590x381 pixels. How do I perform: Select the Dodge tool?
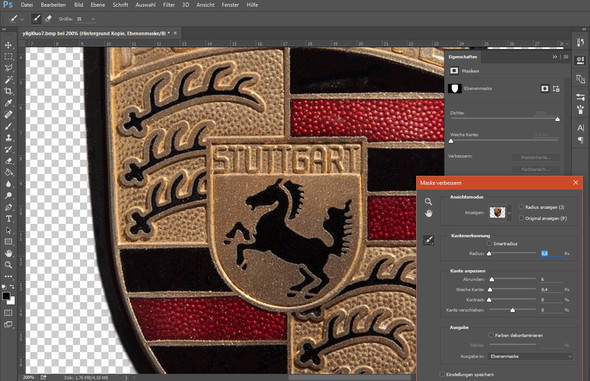pyautogui.click(x=8, y=196)
